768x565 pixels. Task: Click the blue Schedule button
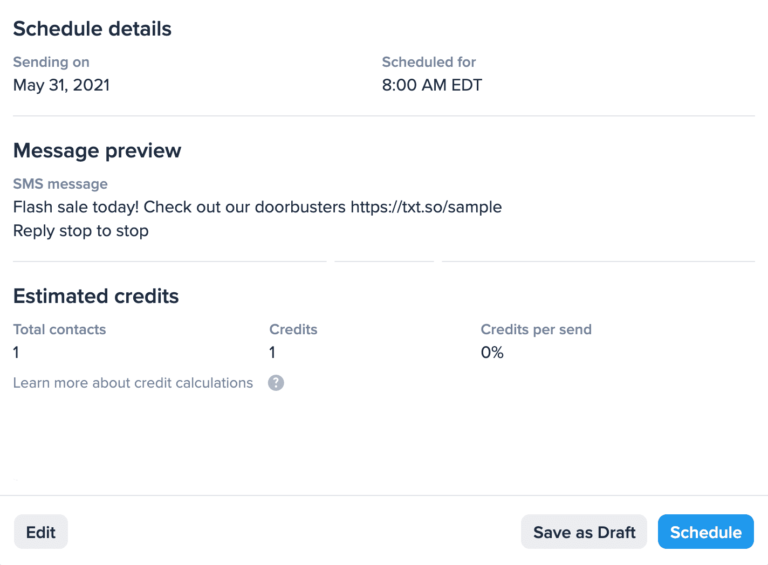coord(705,532)
